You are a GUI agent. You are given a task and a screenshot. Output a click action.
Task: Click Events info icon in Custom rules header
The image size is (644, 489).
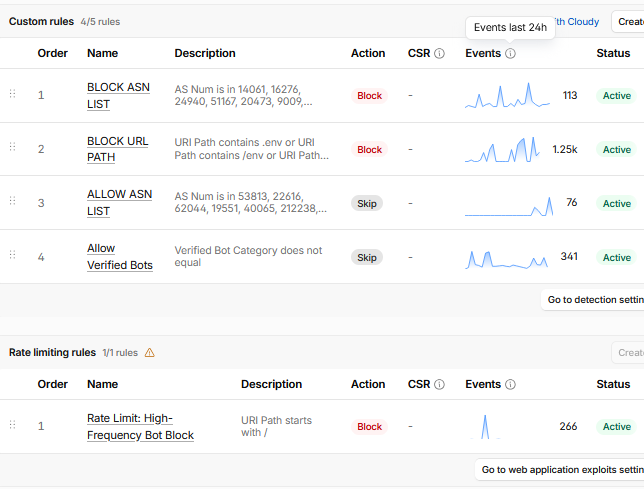(510, 53)
